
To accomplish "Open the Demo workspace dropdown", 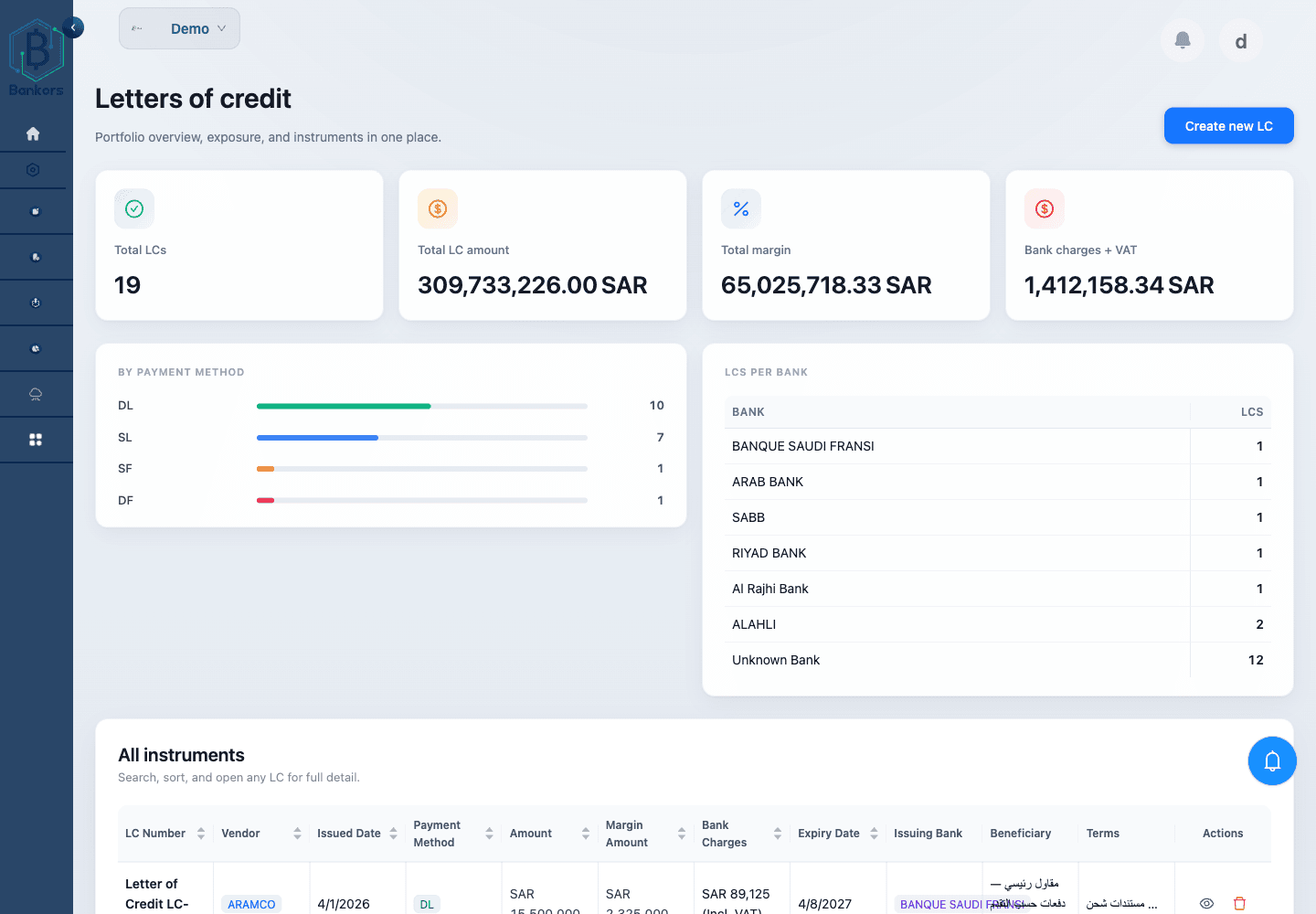I will pyautogui.click(x=179, y=28).
